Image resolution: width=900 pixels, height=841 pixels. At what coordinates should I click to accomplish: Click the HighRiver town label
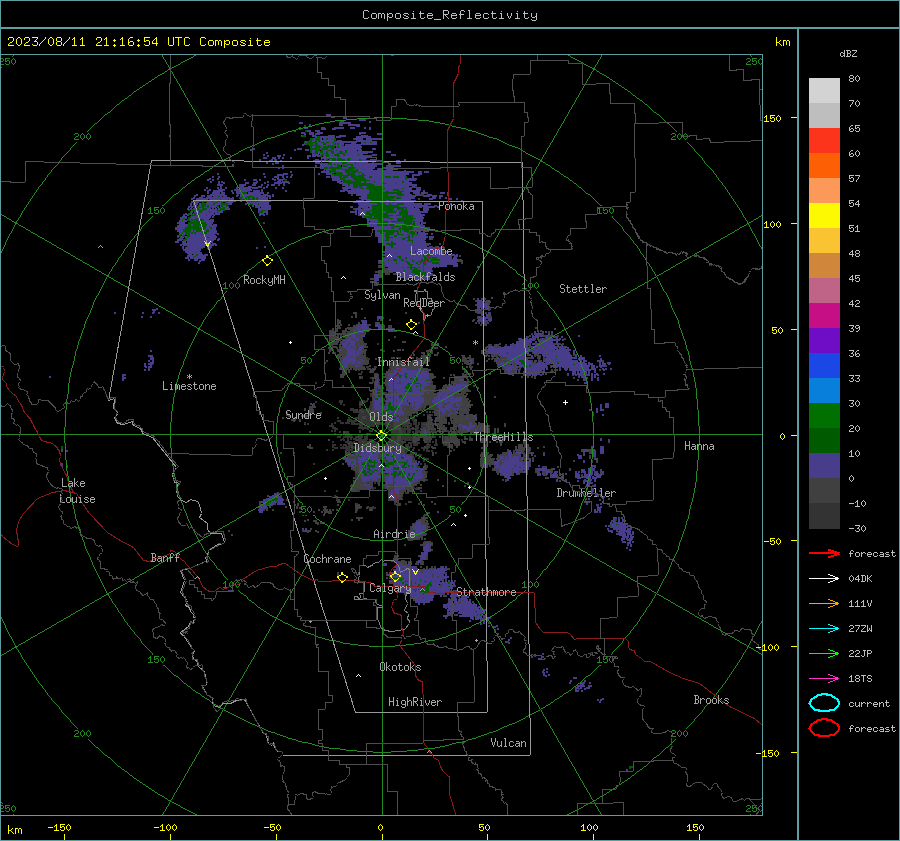tap(415, 702)
